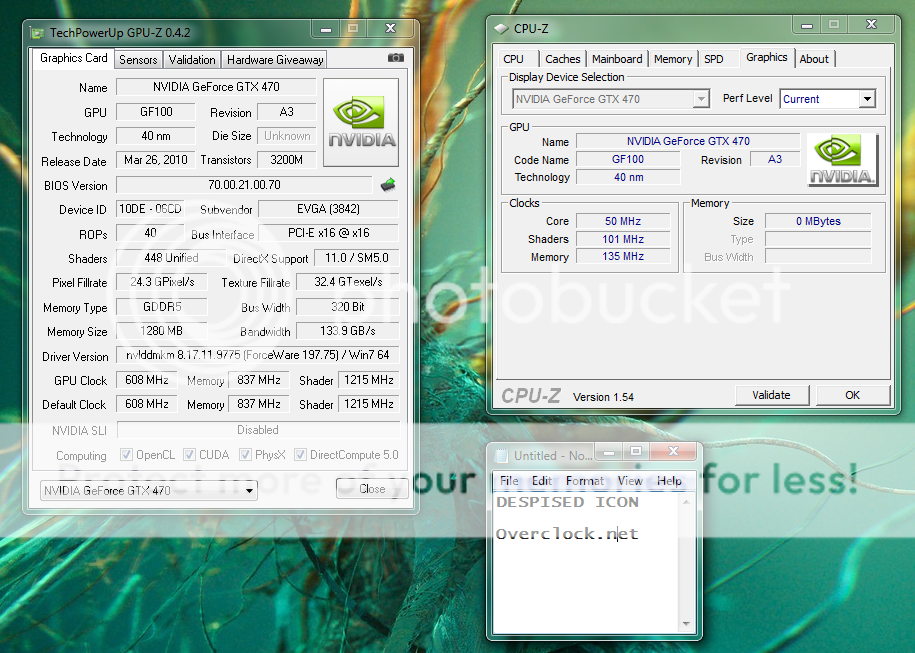Click the Bus Interface field PCI-E x16 @ x16
Viewport: 915px width, 653px height.
pos(329,233)
